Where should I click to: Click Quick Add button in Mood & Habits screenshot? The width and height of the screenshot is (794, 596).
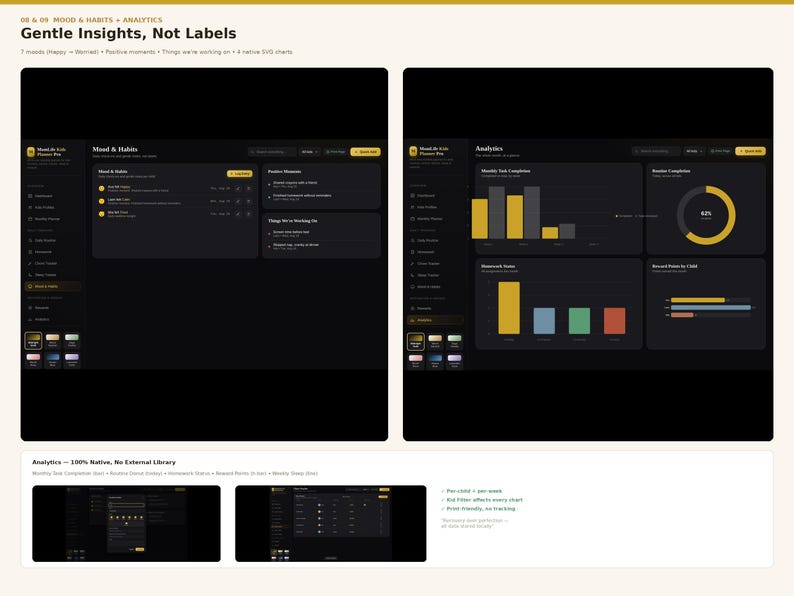tap(366, 152)
